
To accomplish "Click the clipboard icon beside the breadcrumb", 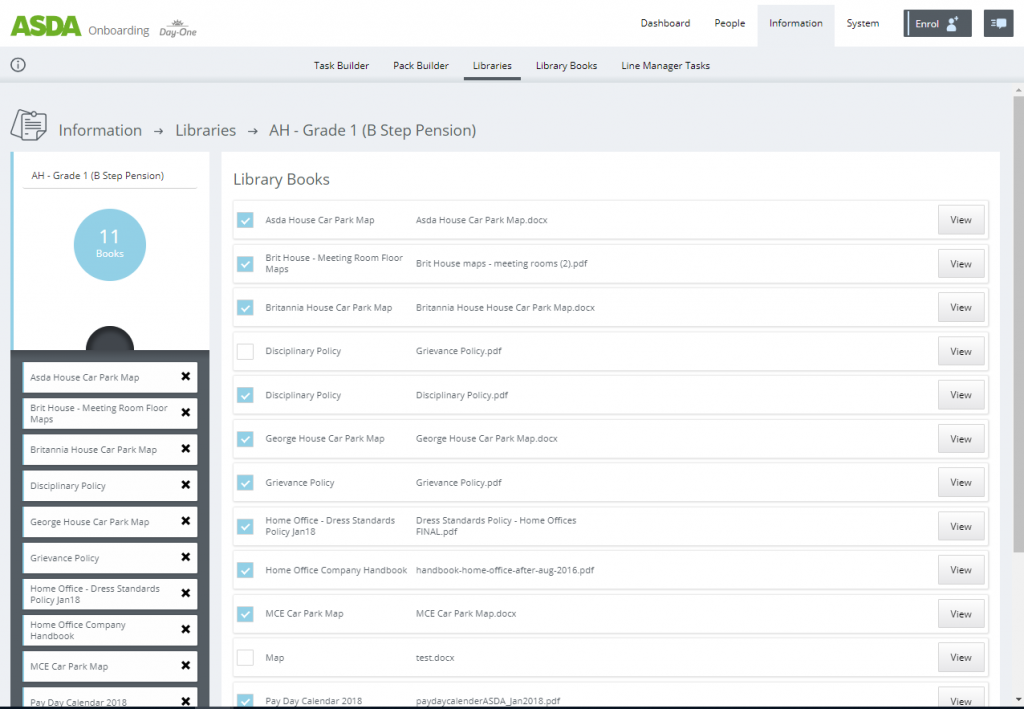I will 29,126.
